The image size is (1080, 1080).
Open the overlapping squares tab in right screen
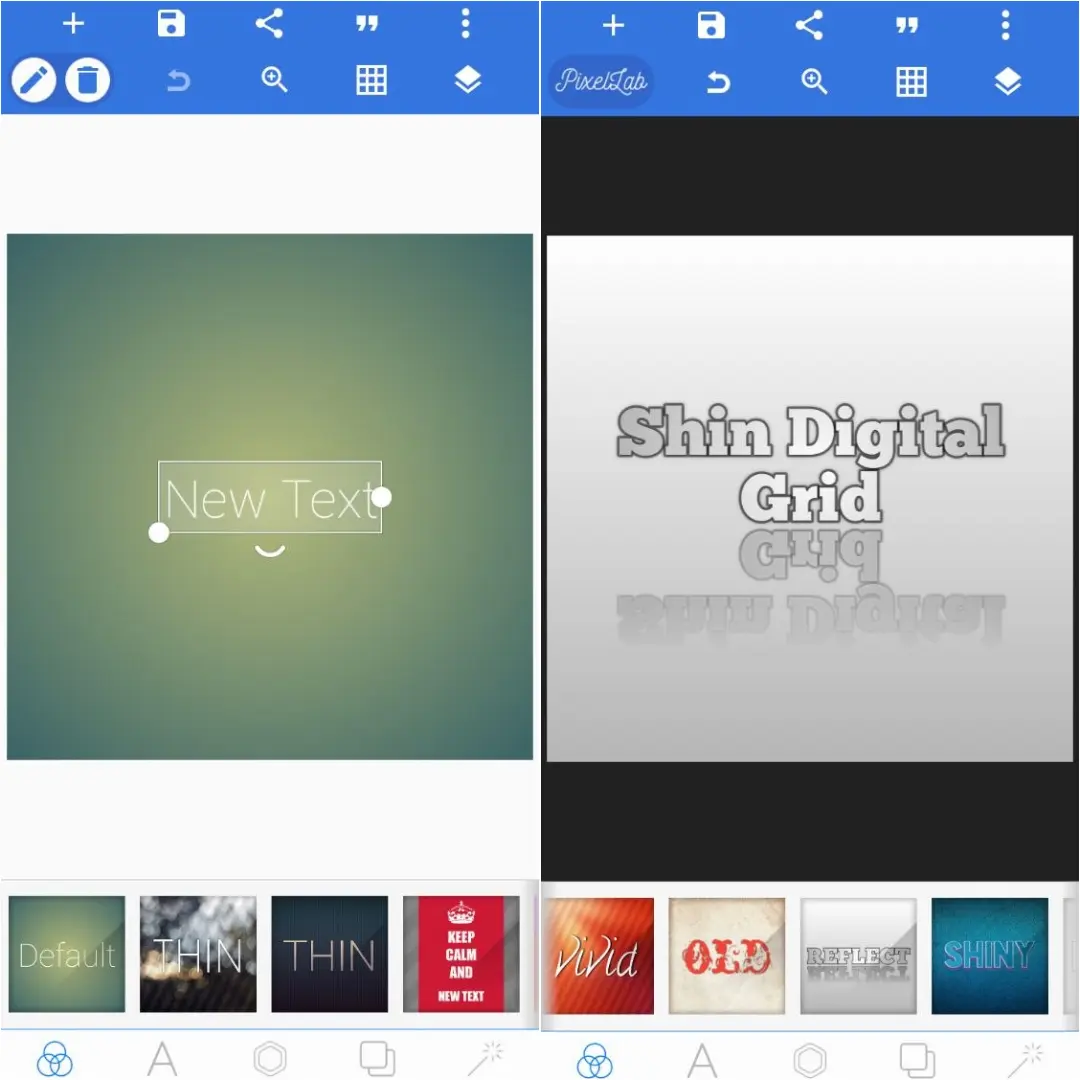[917, 1061]
